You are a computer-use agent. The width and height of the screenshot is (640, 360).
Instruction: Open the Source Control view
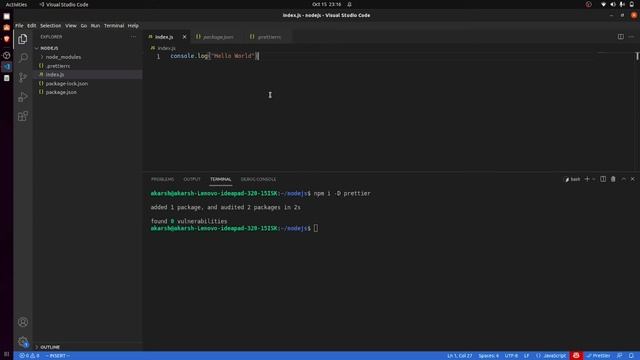click(23, 77)
